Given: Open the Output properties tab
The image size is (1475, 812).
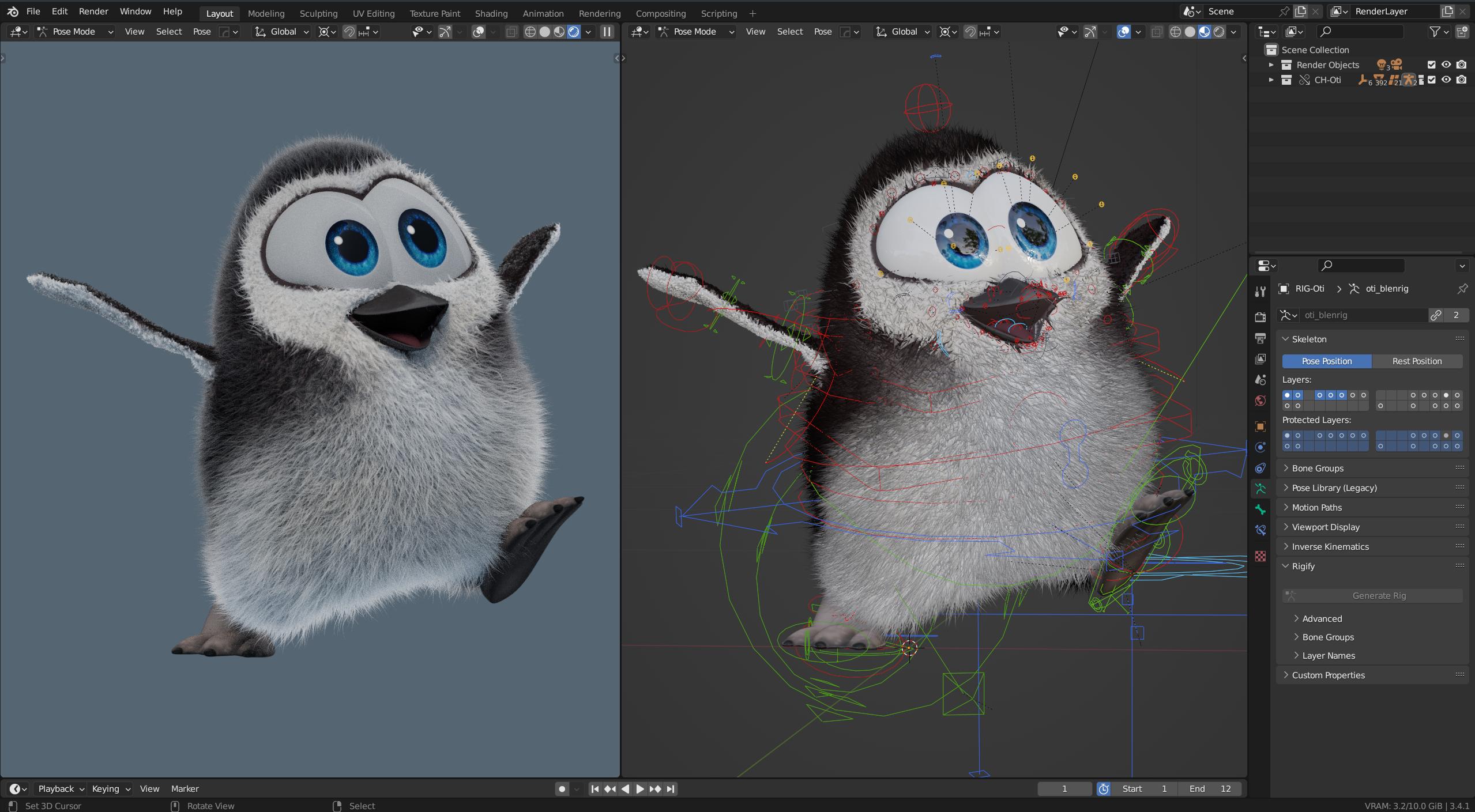Looking at the screenshot, I should (x=1260, y=338).
